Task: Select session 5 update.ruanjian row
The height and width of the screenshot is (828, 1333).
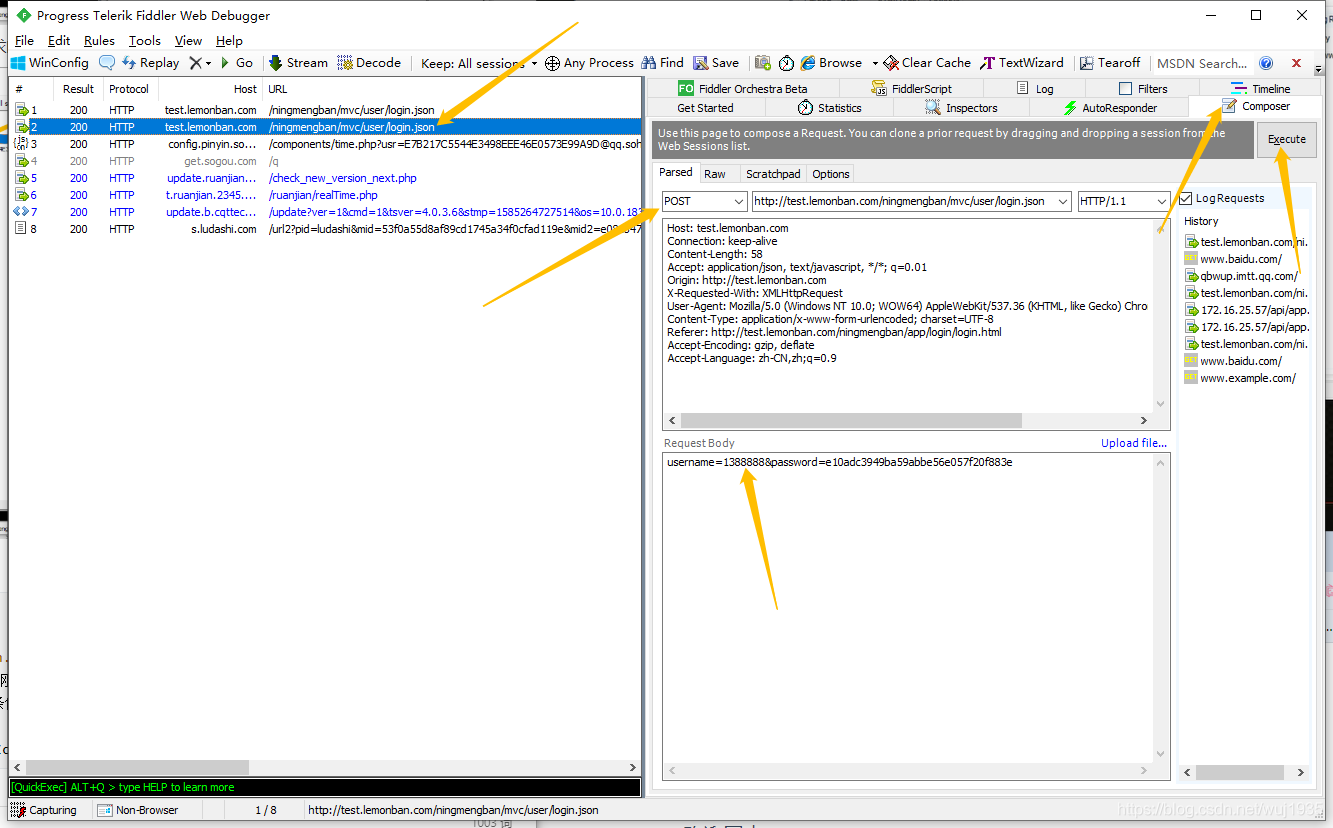Action: pyautogui.click(x=325, y=178)
